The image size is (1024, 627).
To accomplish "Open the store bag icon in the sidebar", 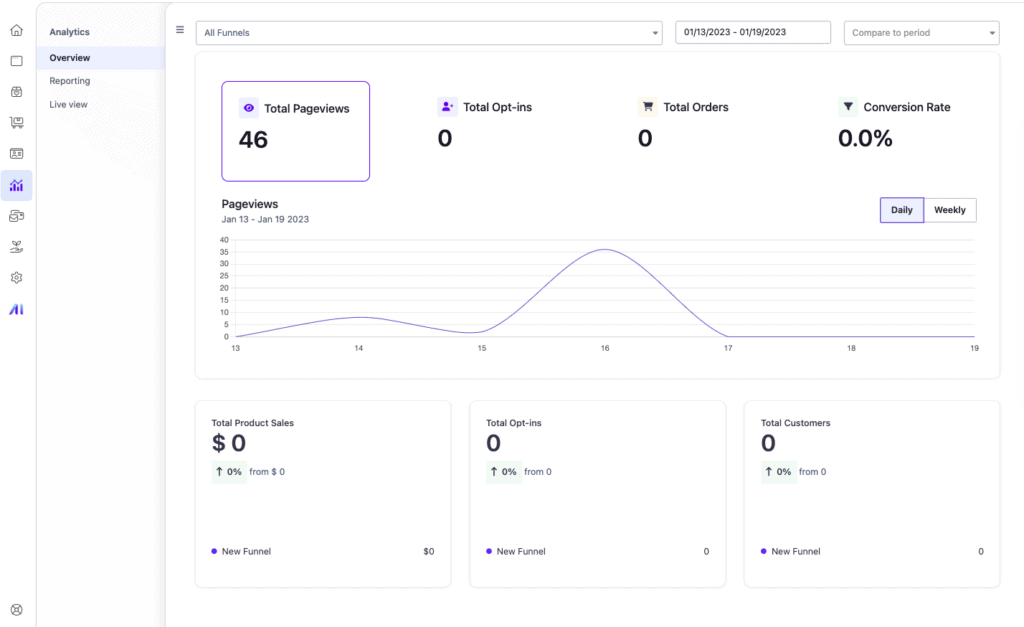I will (16, 92).
